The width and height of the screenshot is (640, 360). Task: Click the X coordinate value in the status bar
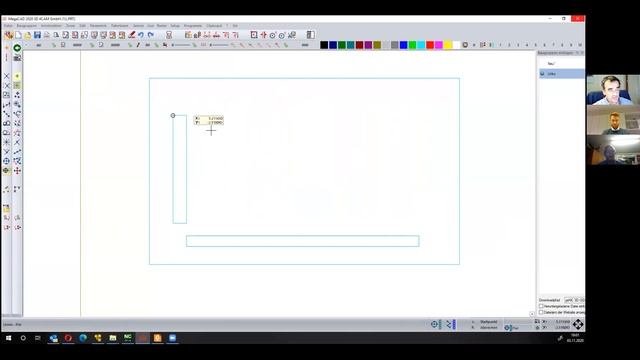pyautogui.click(x=562, y=322)
